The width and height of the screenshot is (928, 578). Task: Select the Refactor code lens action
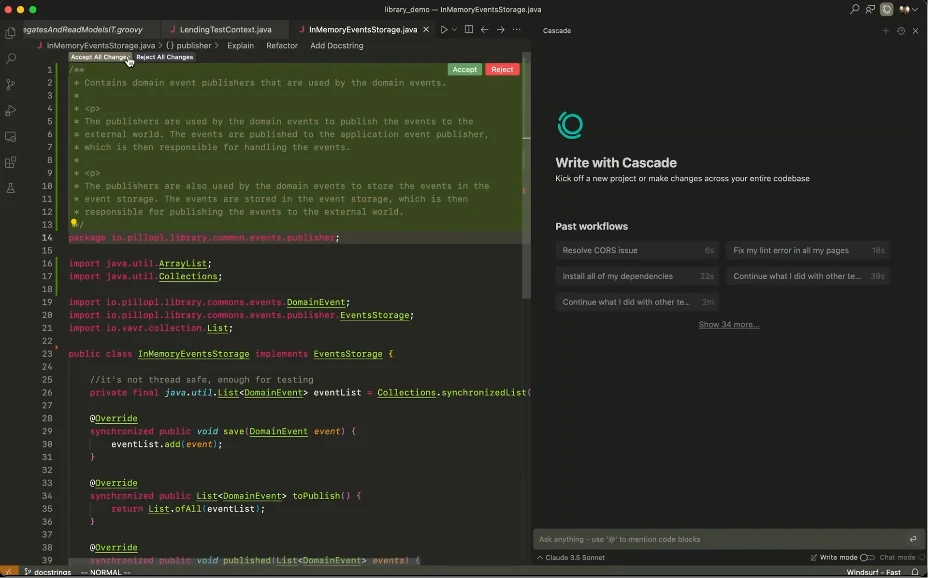(x=282, y=46)
